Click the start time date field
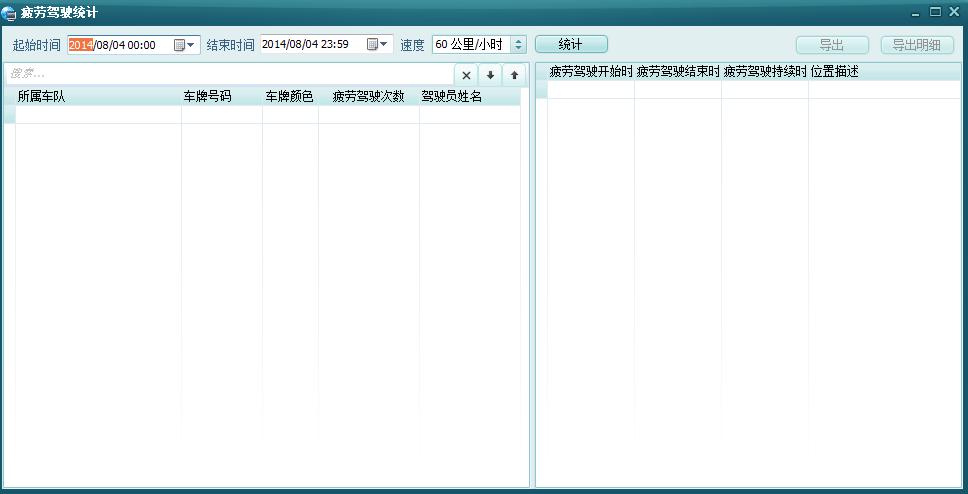Viewport: 968px width, 494px height. pyautogui.click(x=120, y=45)
